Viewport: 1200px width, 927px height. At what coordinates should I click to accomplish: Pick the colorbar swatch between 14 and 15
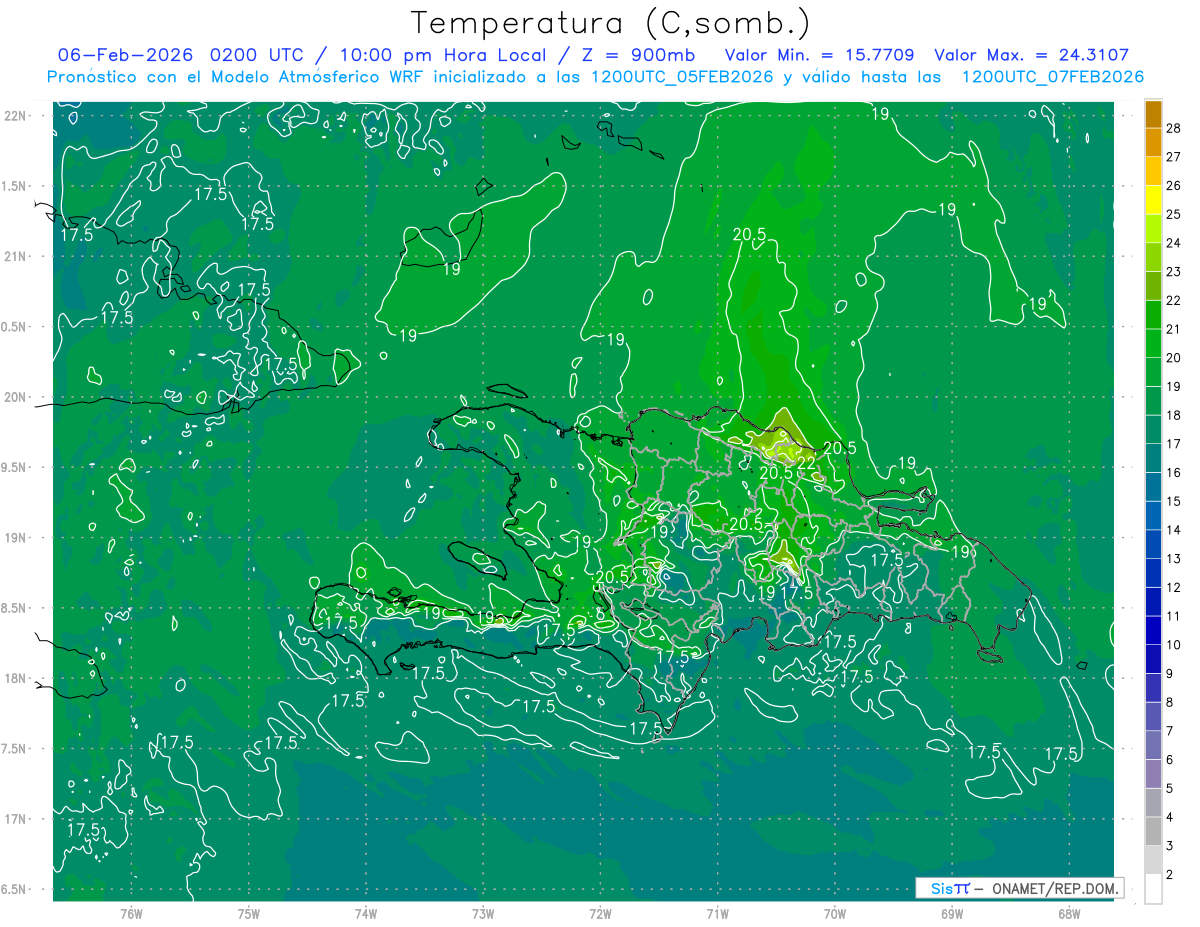pos(1153,516)
